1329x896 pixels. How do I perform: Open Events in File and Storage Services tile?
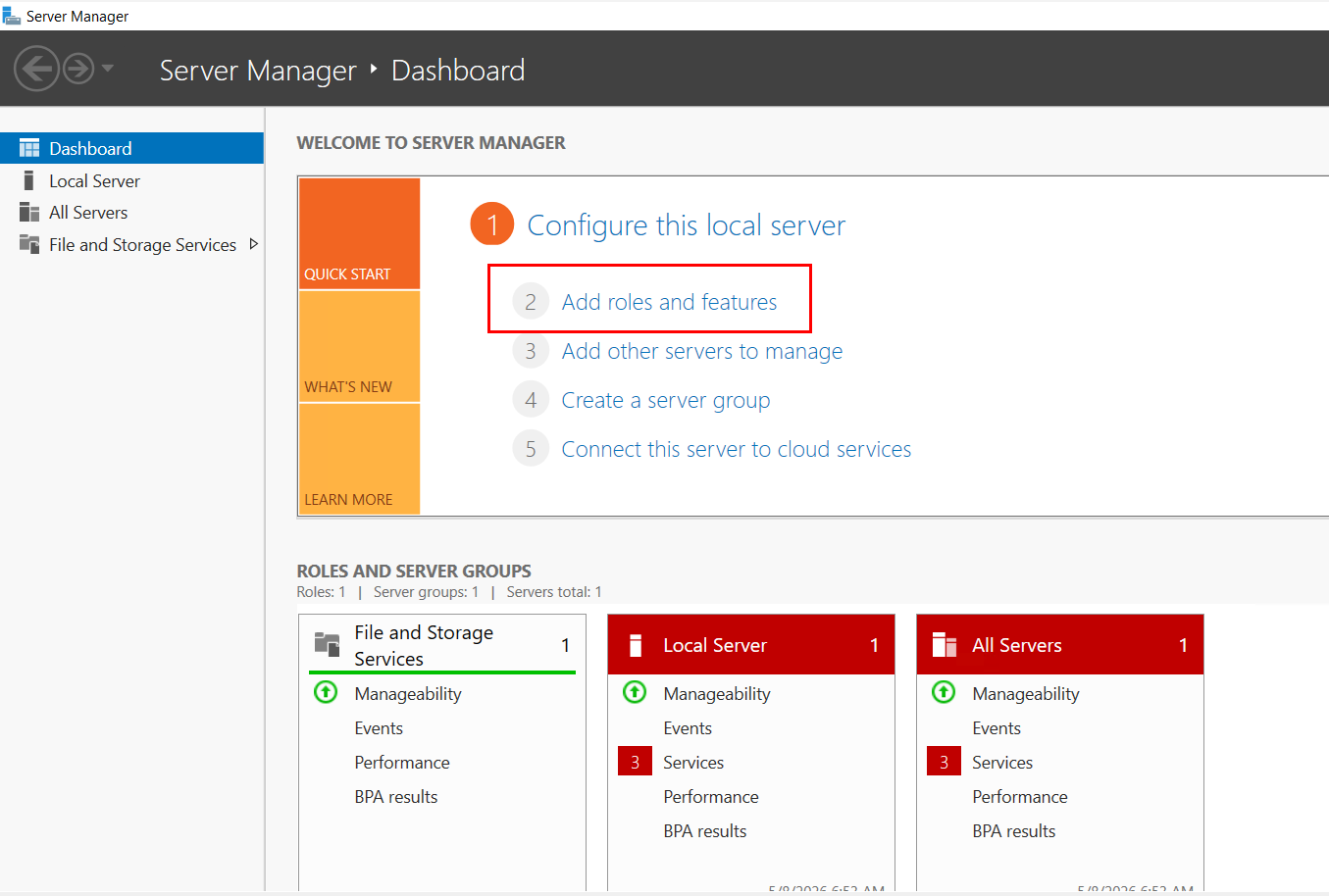(379, 728)
